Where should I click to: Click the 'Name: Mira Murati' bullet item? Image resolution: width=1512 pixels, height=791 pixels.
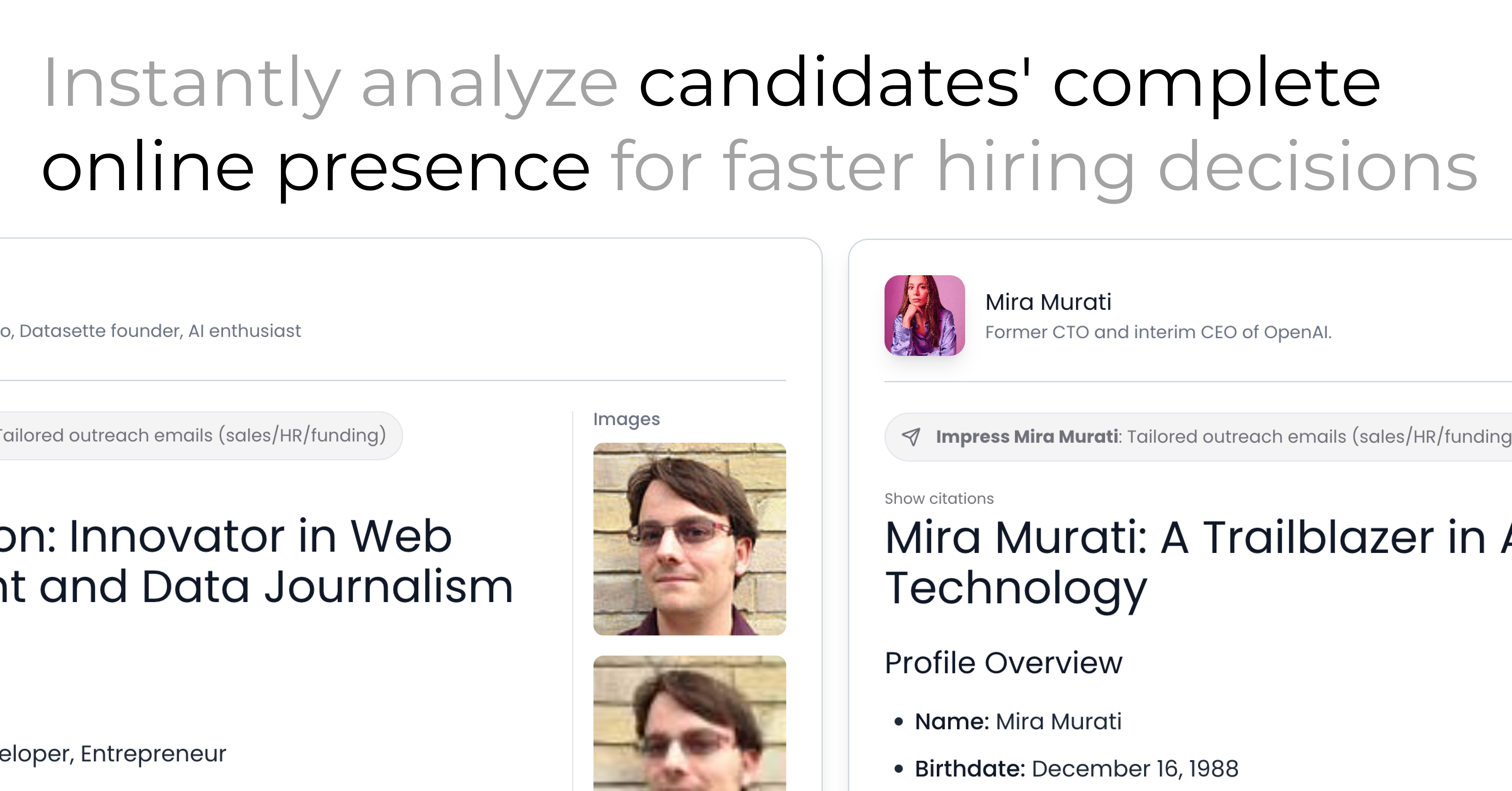[1018, 721]
